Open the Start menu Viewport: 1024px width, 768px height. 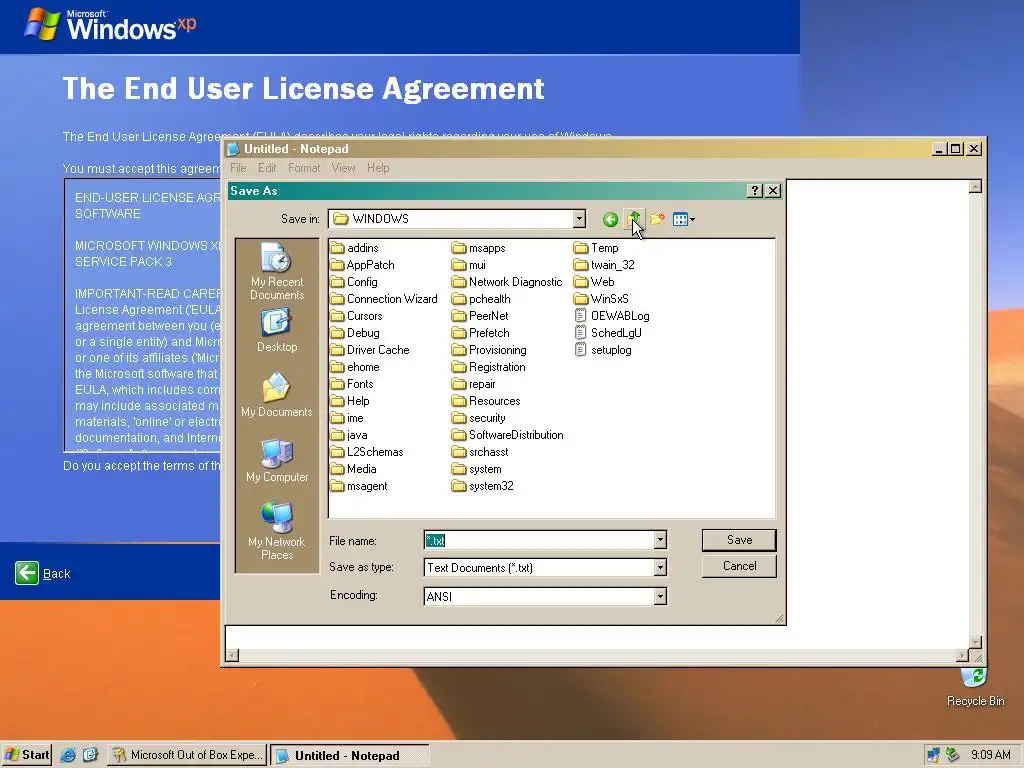click(x=27, y=755)
